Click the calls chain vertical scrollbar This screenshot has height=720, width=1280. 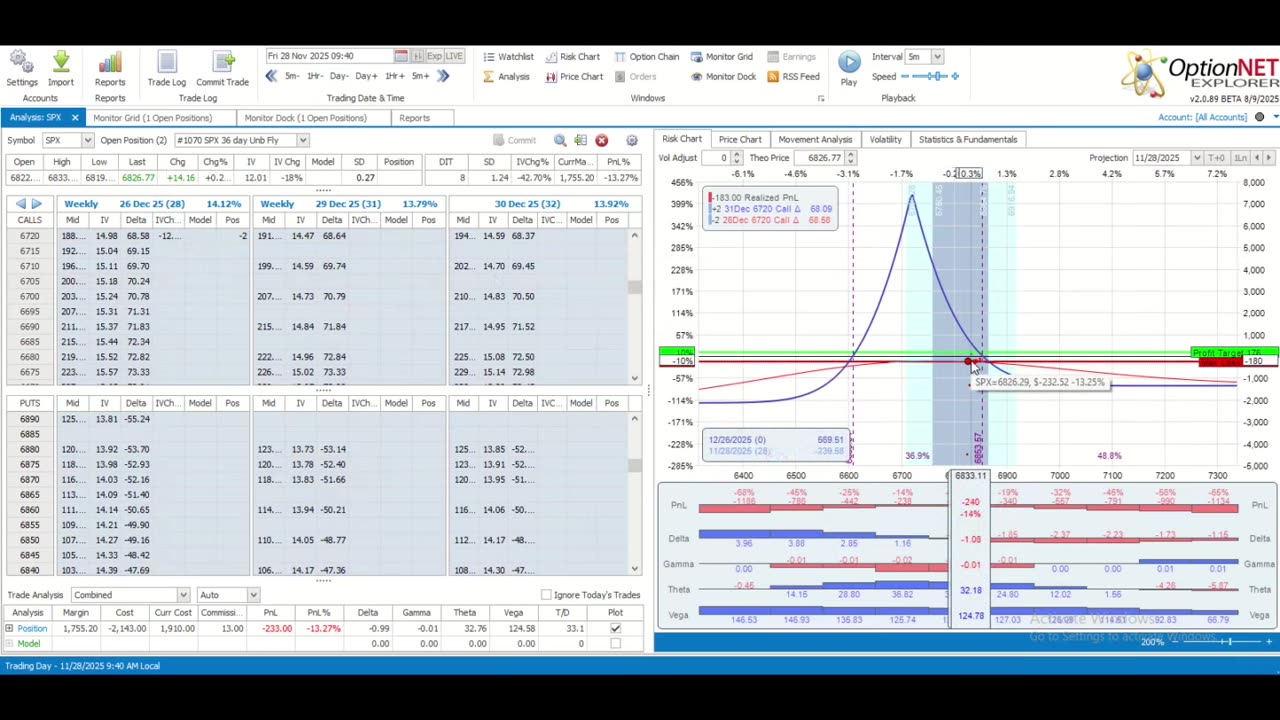pyautogui.click(x=634, y=306)
